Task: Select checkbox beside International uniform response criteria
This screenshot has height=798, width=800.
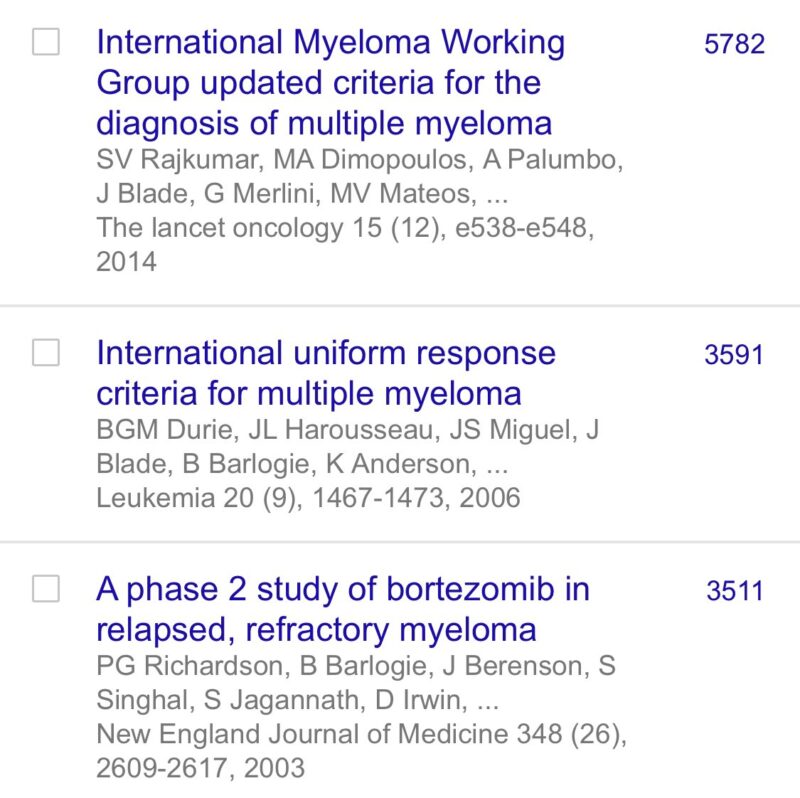Action: coord(46,353)
